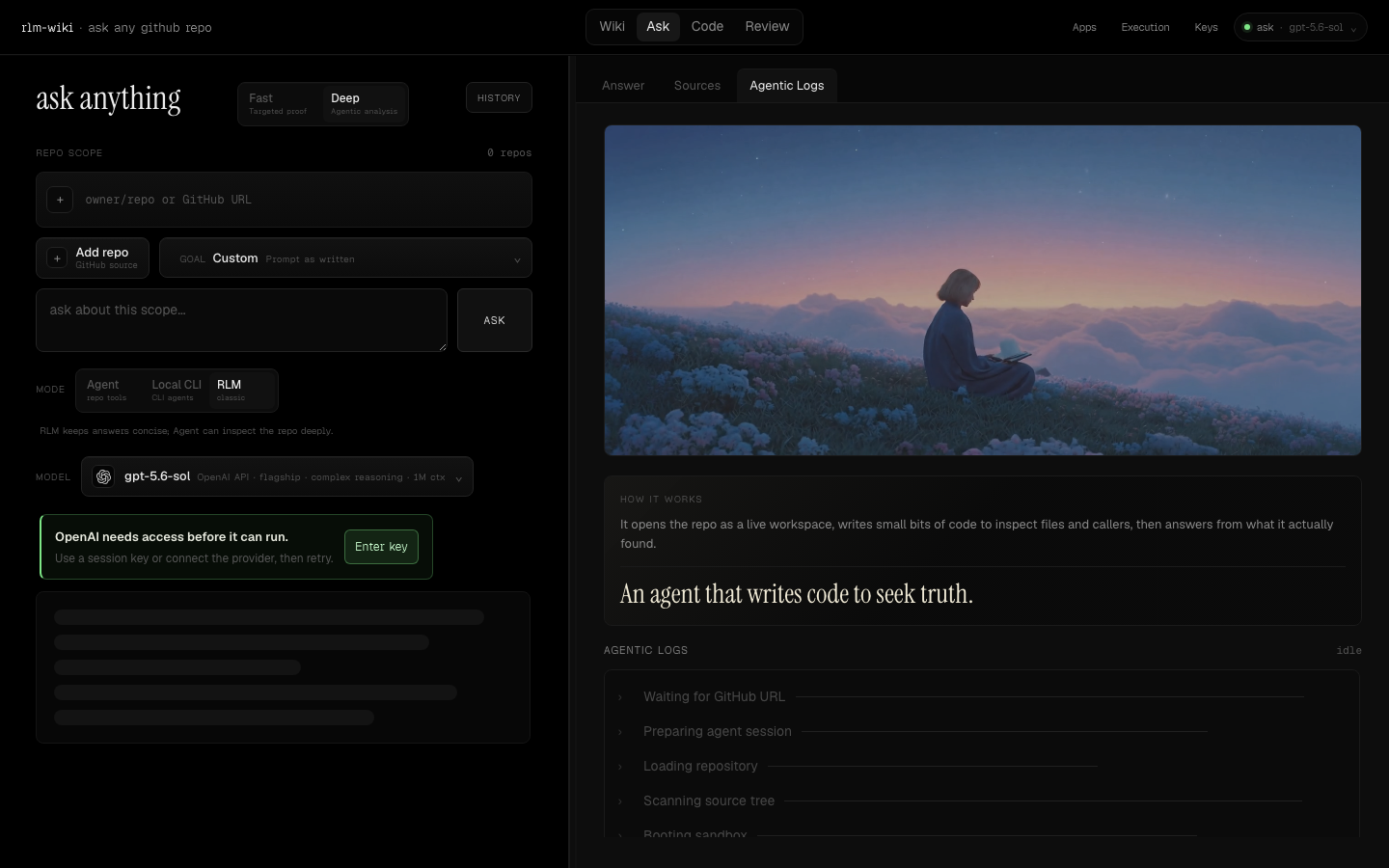Switch mode to RLM classic
Screen dimensions: 1389x868
pos(242,391)
